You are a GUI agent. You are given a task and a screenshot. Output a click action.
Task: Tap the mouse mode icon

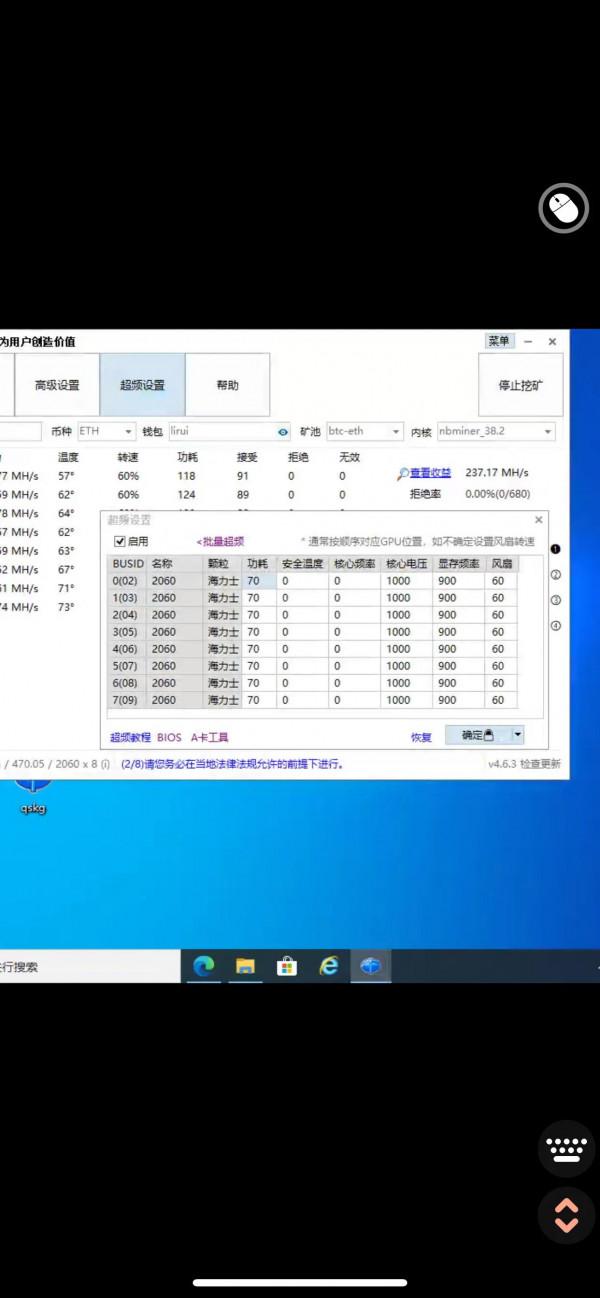(563, 208)
